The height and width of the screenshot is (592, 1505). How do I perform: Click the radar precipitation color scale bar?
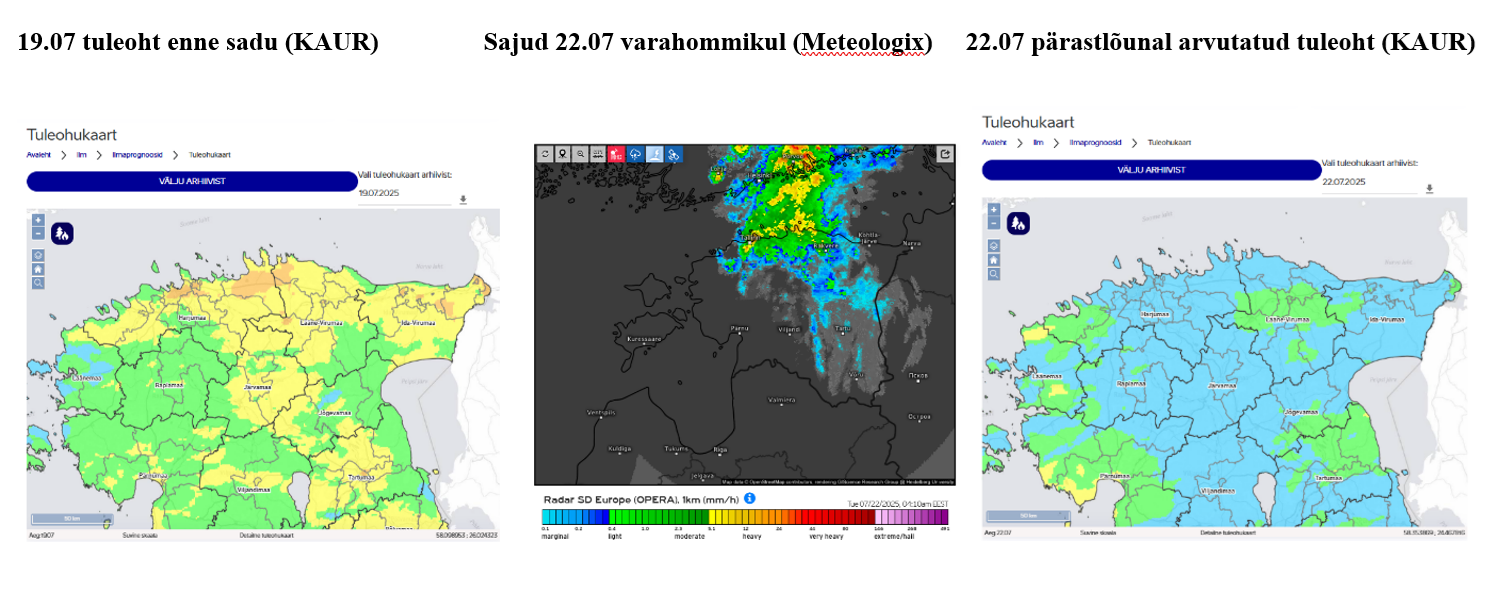744,517
